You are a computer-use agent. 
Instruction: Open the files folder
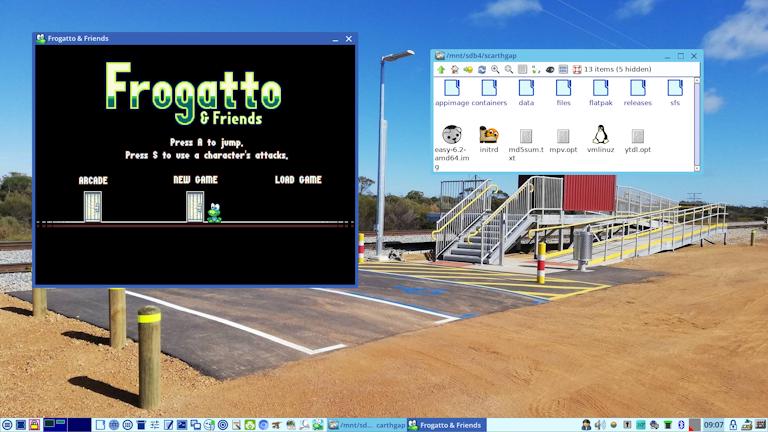pos(563,93)
